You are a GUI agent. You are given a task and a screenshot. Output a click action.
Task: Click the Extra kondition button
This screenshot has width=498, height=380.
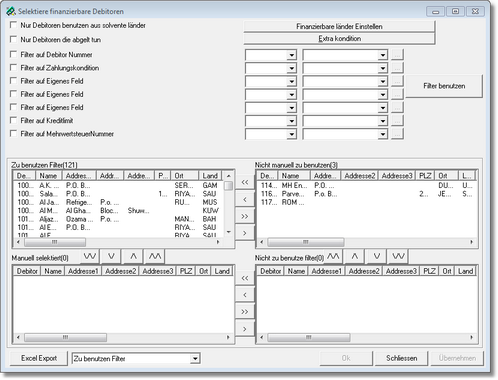(x=339, y=38)
